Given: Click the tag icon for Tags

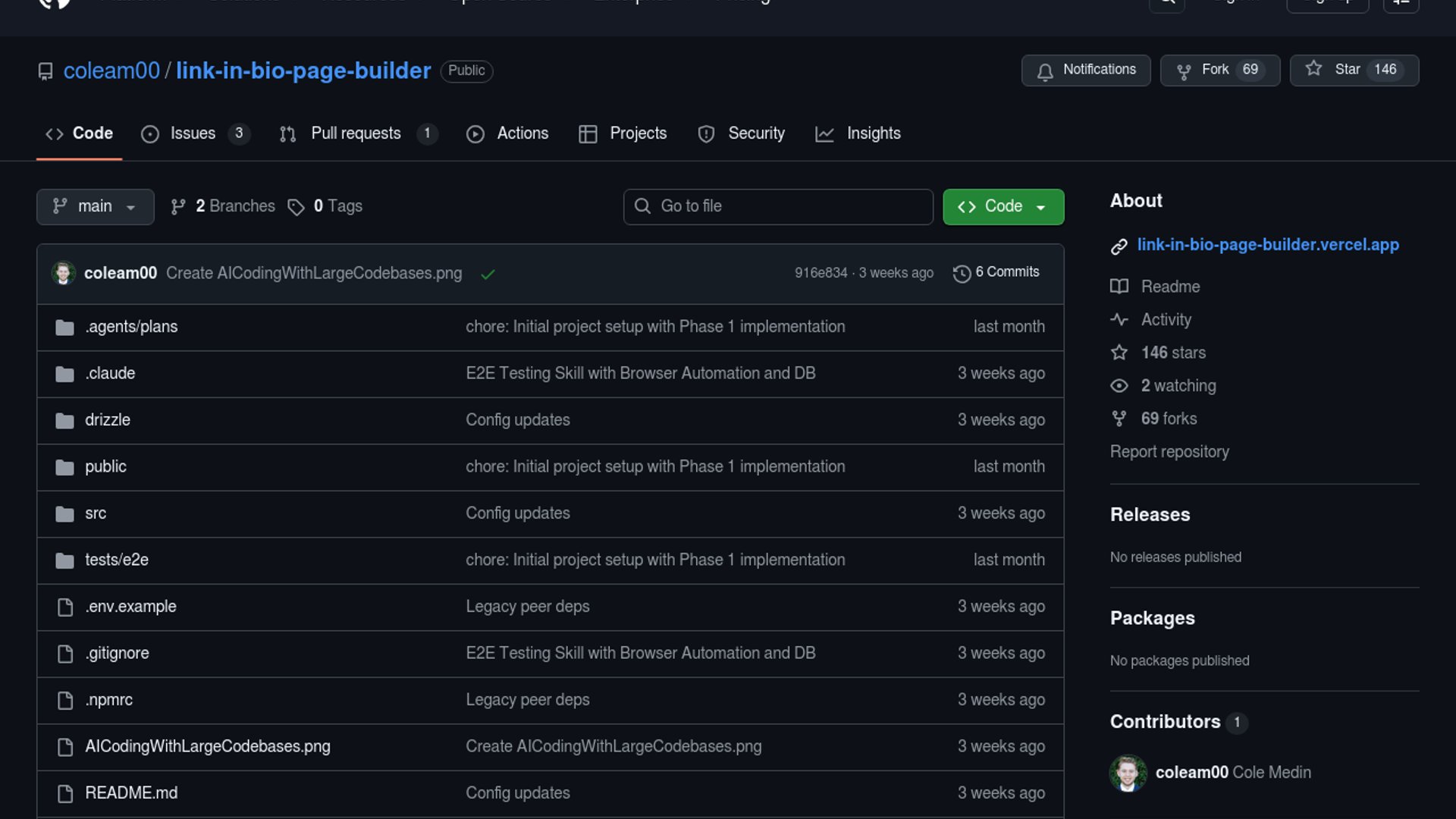Looking at the screenshot, I should pyautogui.click(x=296, y=207).
